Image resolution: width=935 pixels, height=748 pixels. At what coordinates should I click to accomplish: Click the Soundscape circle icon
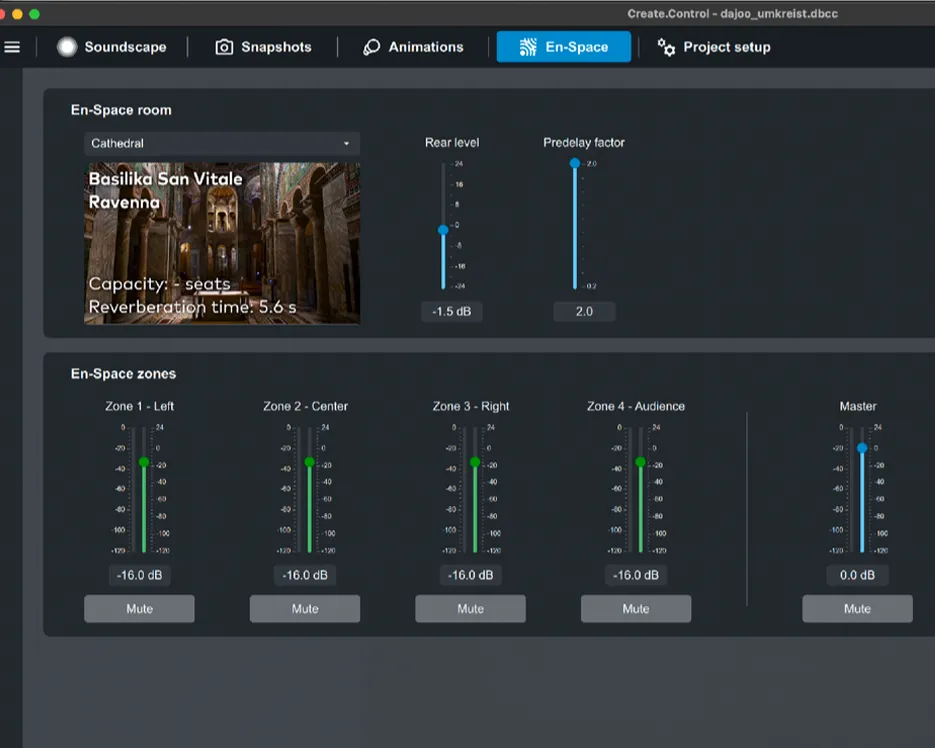click(67, 47)
